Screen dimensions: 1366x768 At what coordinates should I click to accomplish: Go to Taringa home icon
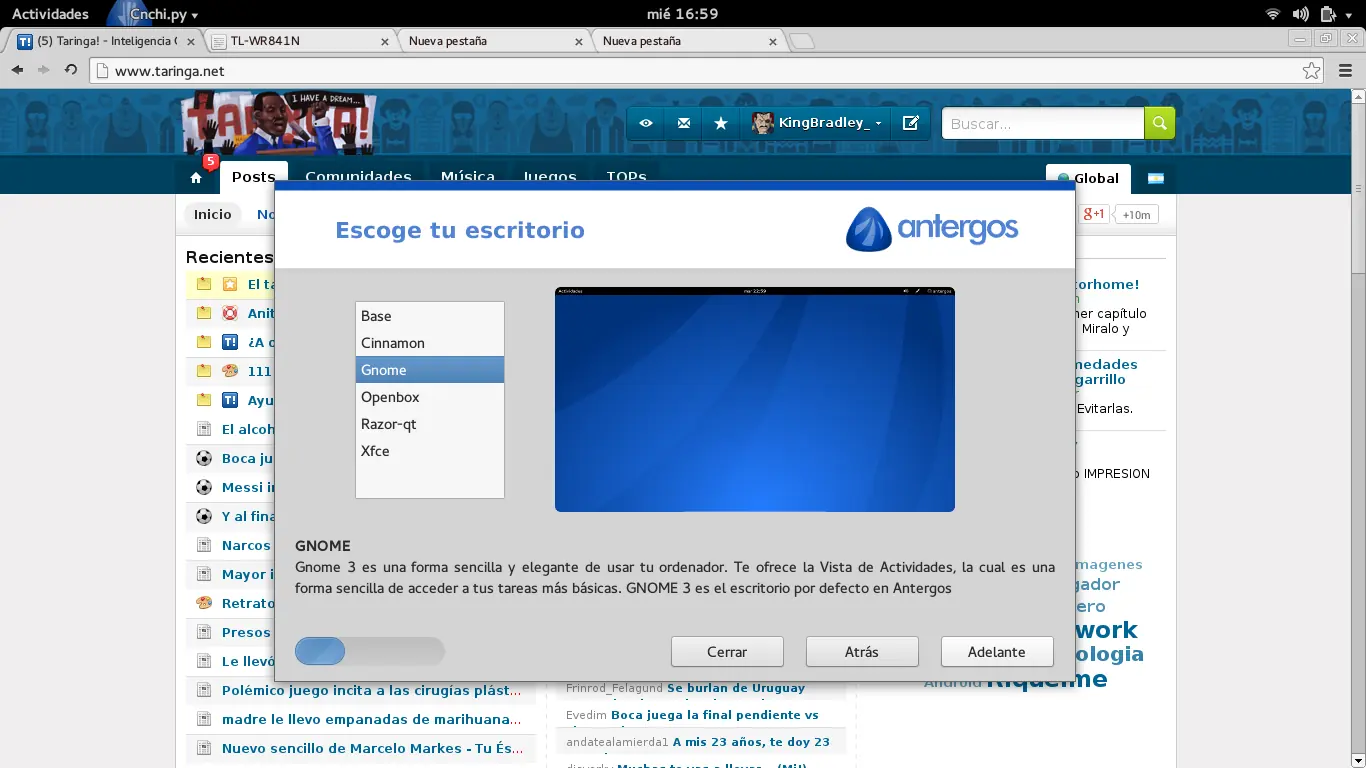(196, 178)
